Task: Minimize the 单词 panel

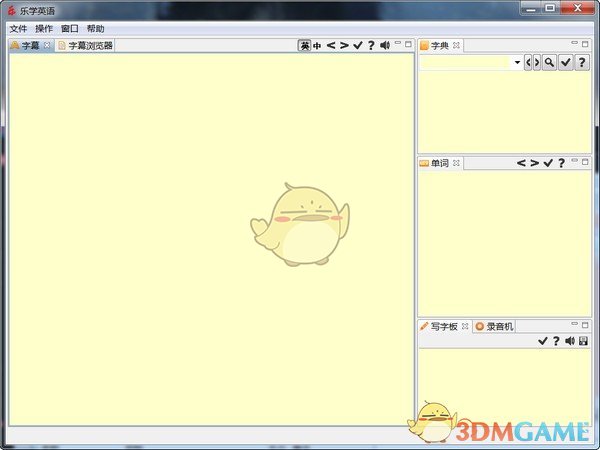Action: (x=574, y=161)
